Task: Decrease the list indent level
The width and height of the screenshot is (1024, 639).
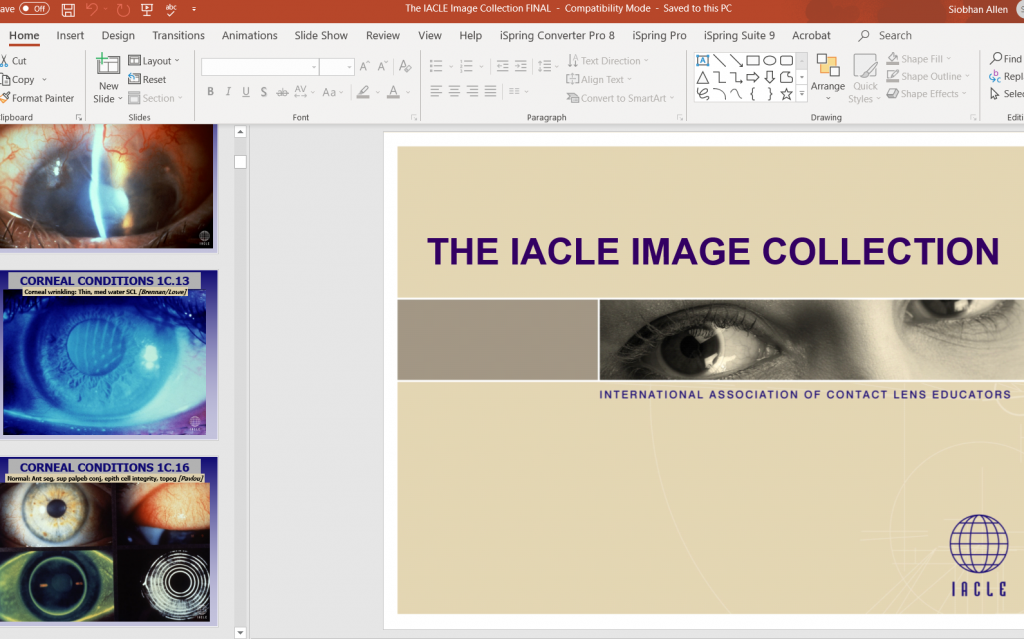Action: 502,66
